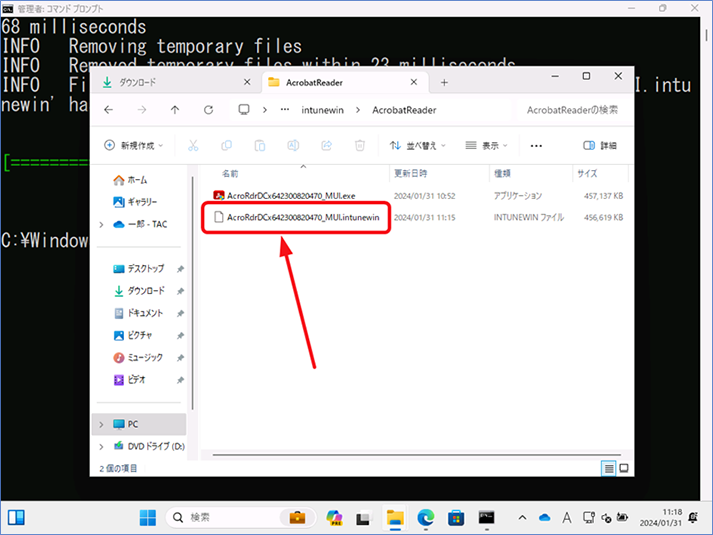Sort by 更新日時 column header
This screenshot has width=713, height=535.
411,173
